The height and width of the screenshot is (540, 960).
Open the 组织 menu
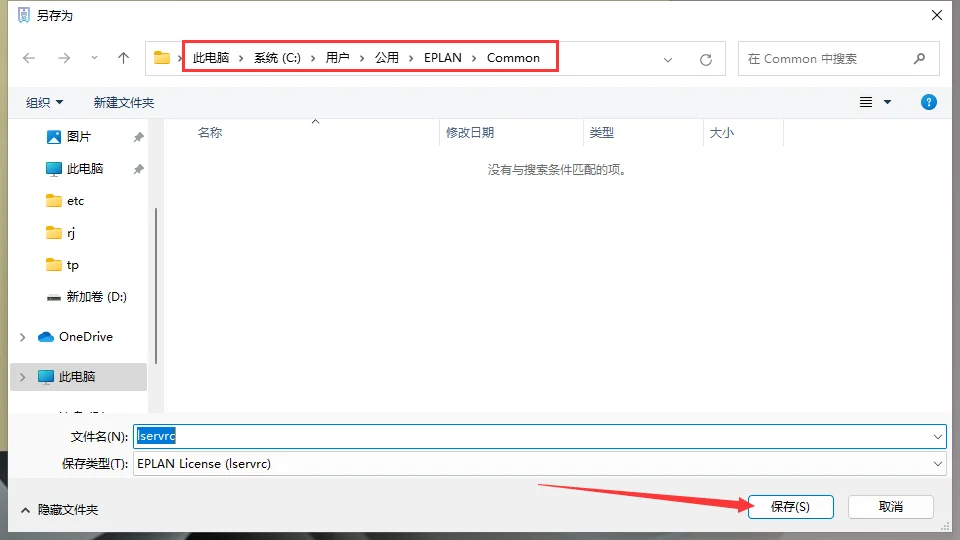(x=44, y=102)
